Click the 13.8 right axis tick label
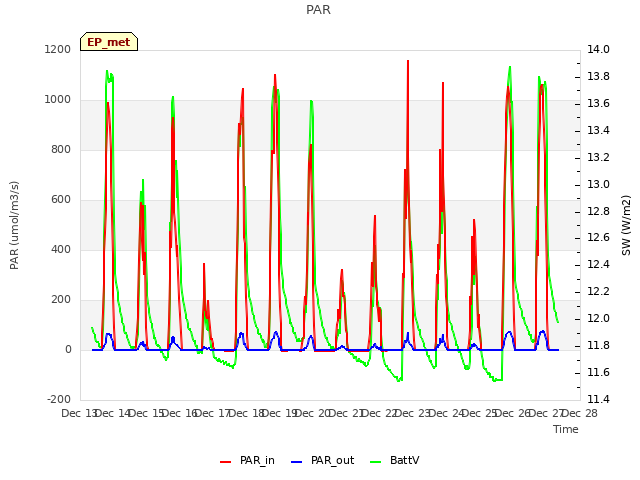The height and width of the screenshot is (480, 640). (598, 76)
